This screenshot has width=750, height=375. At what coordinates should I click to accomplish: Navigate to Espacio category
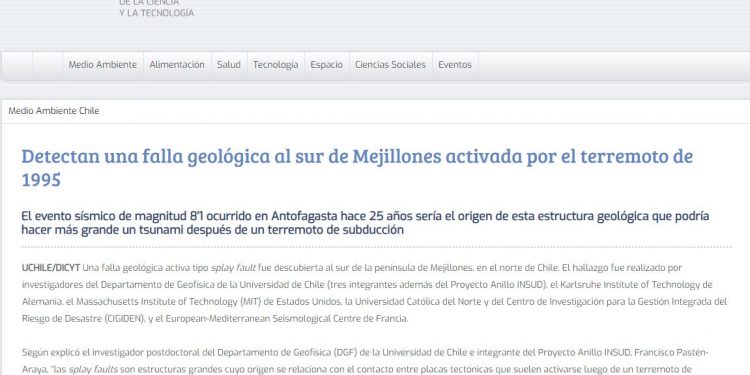tap(326, 65)
